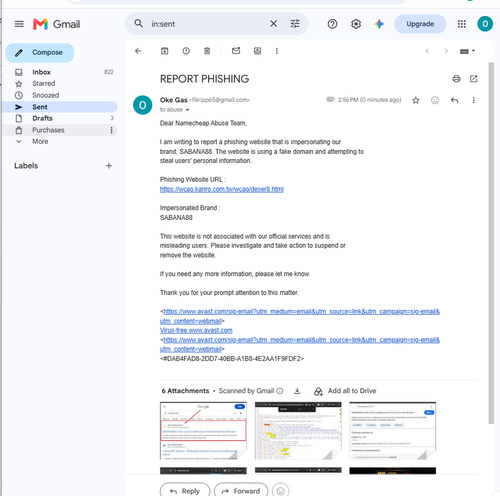Click Add all to Drive
This screenshot has height=496, width=500.
[345, 391]
